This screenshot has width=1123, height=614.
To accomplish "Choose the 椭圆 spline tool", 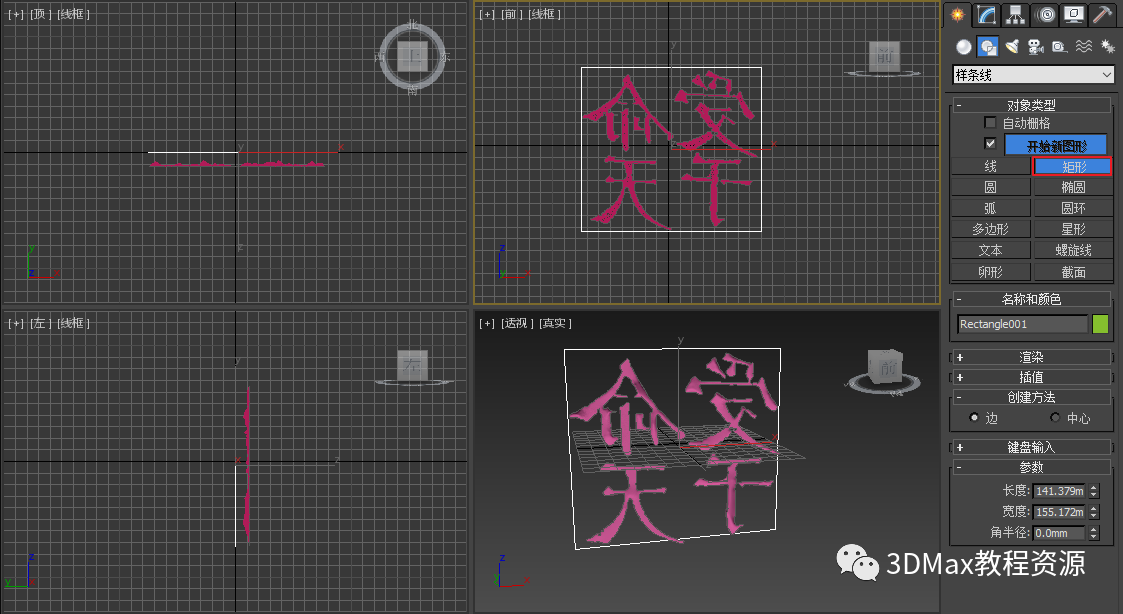I will [1073, 187].
